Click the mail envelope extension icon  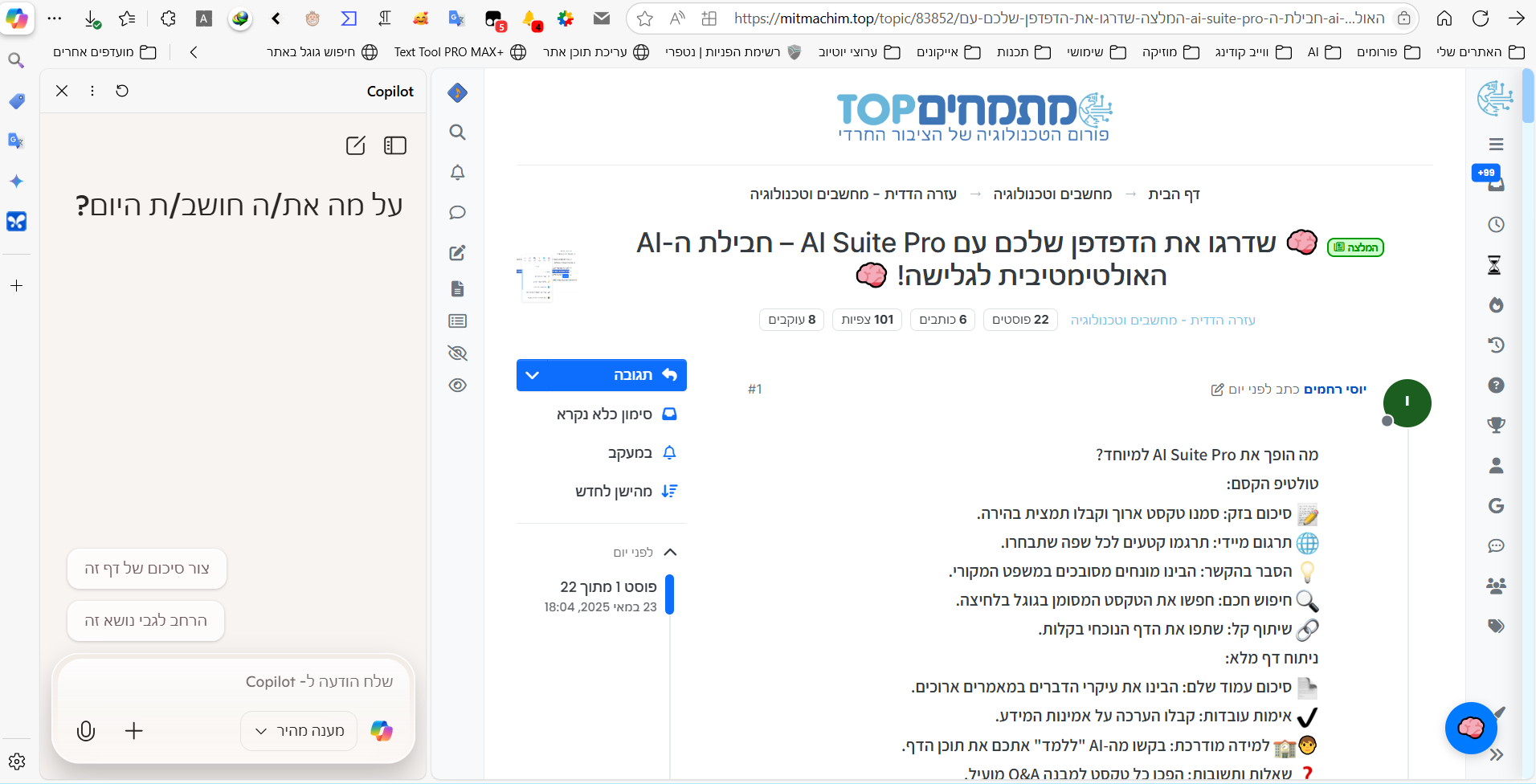click(x=602, y=18)
